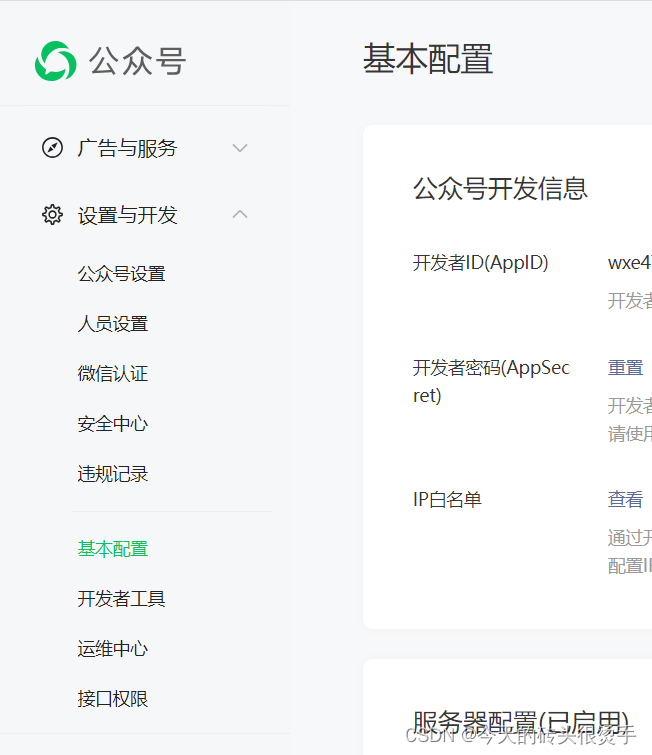652x755 pixels.
Task: Open 人员设置 page
Action: click(x=113, y=324)
